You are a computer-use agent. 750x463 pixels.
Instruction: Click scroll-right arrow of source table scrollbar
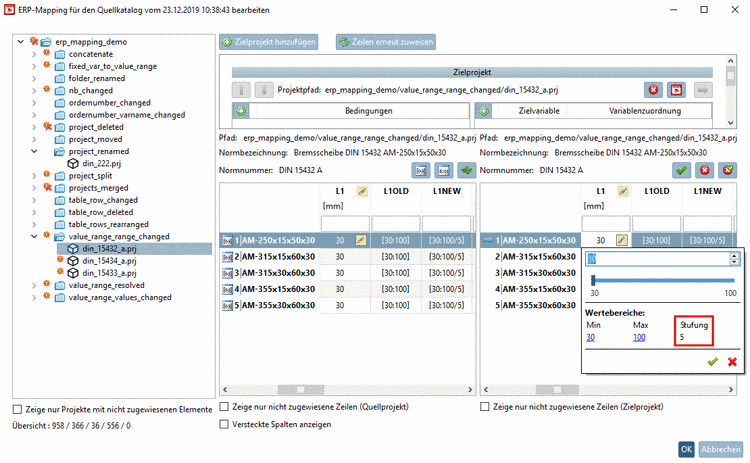tap(470, 389)
